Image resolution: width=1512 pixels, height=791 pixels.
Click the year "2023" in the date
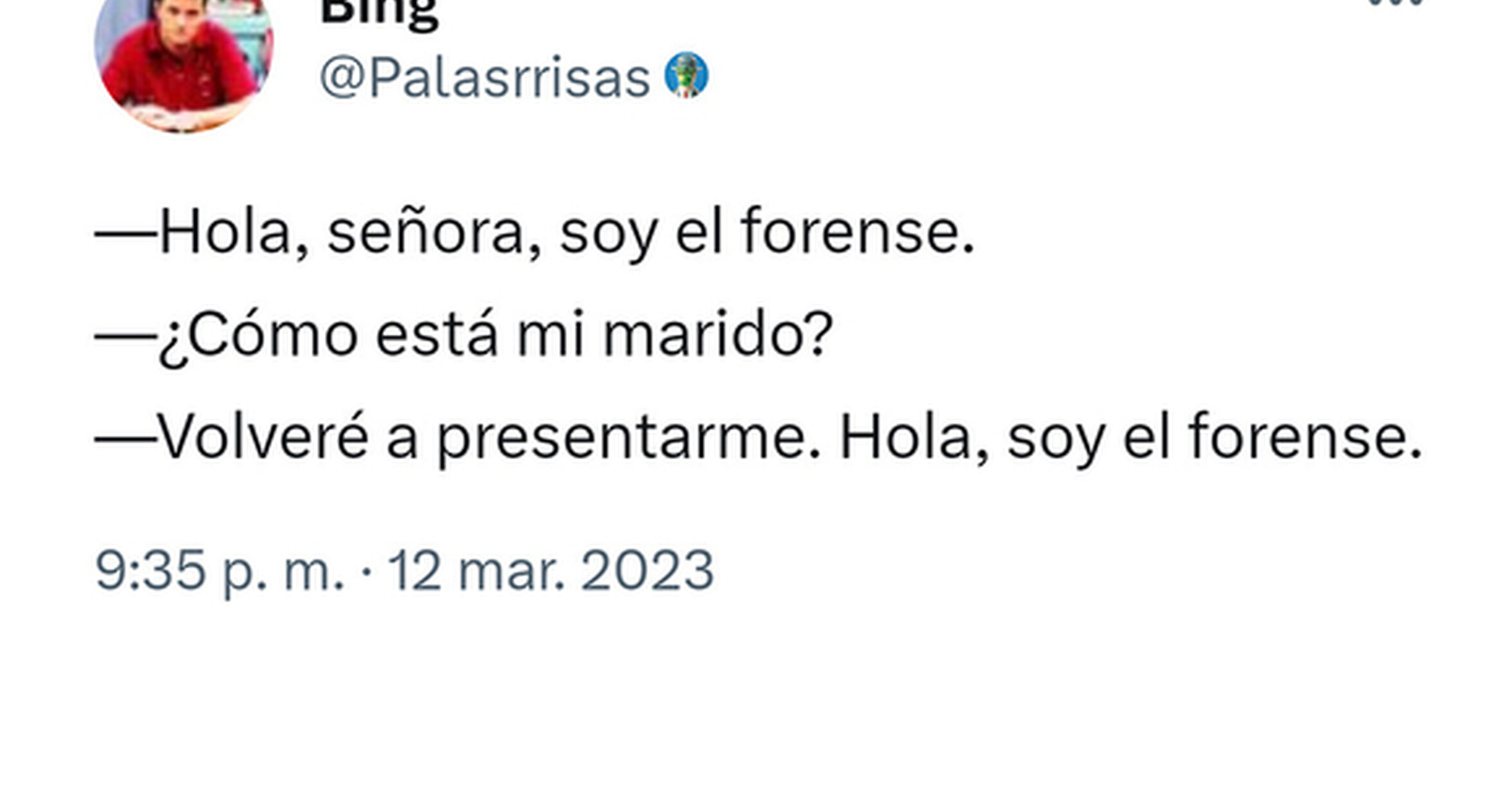647,570
